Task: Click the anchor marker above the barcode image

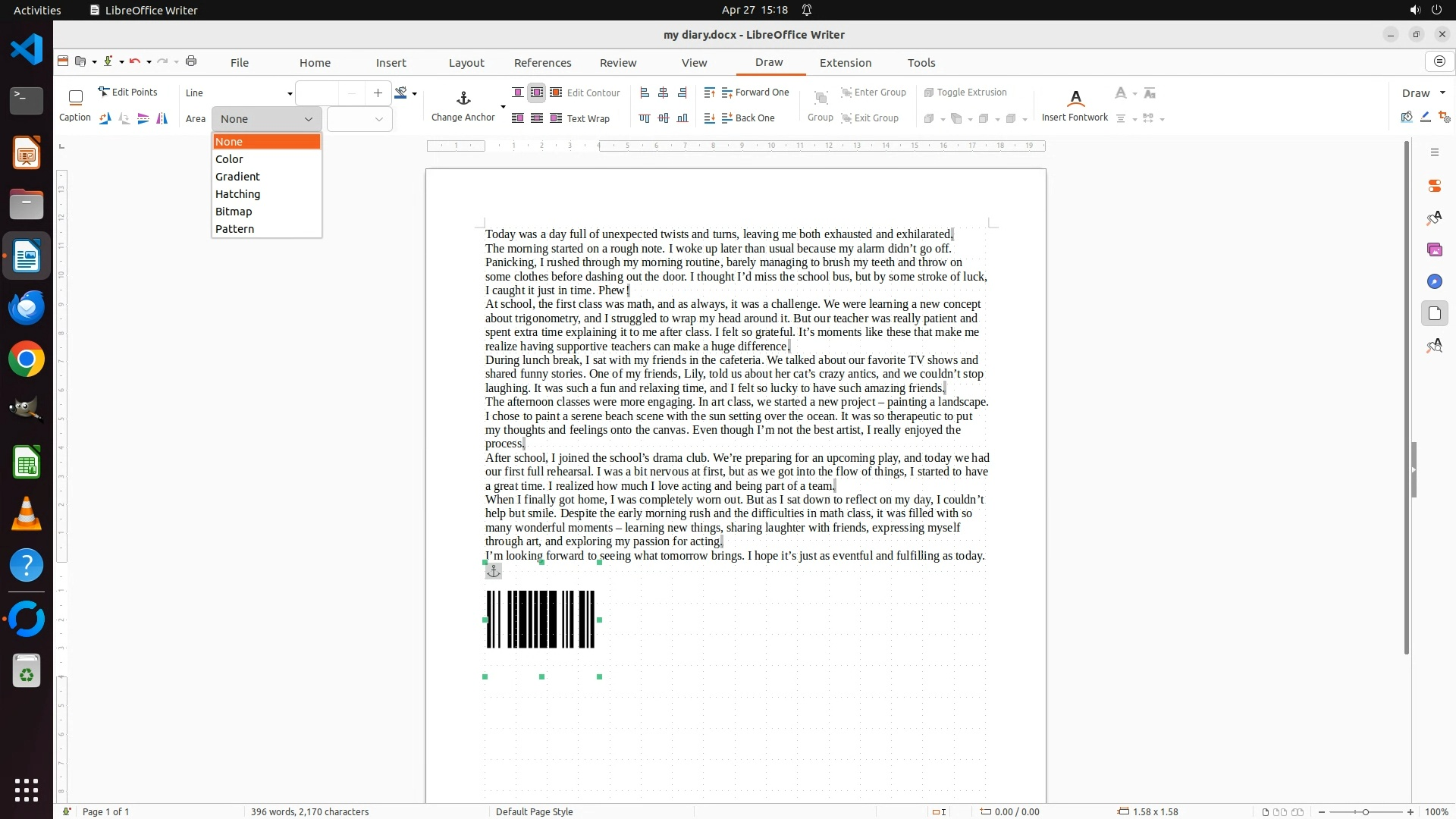Action: tap(494, 571)
